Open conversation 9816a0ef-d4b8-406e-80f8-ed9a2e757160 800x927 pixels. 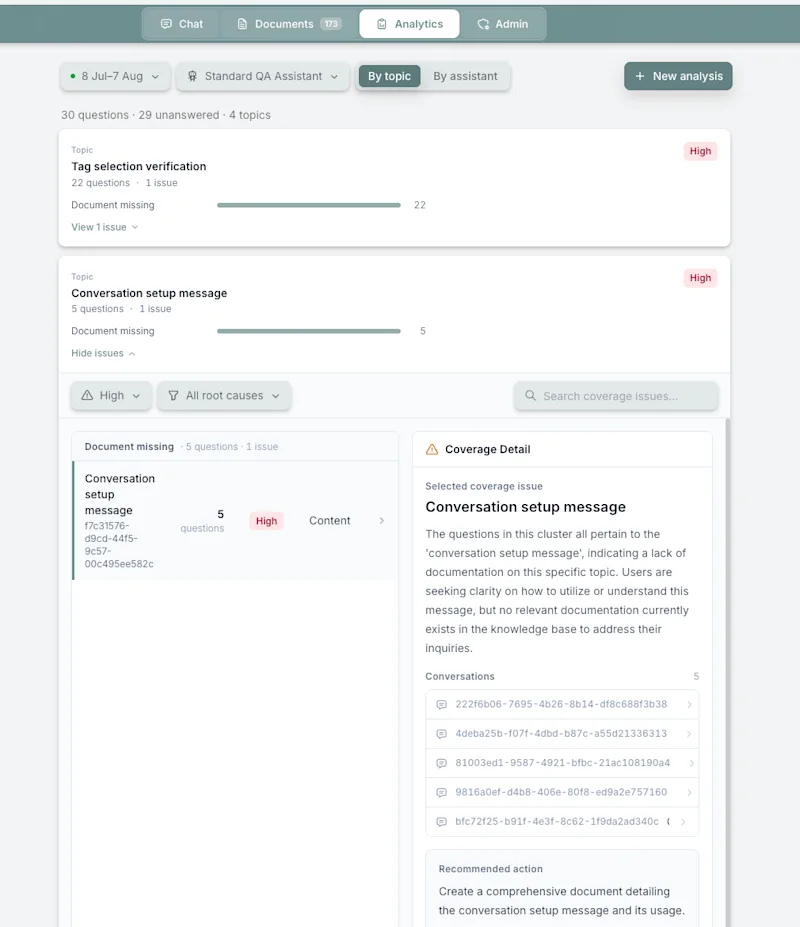562,792
